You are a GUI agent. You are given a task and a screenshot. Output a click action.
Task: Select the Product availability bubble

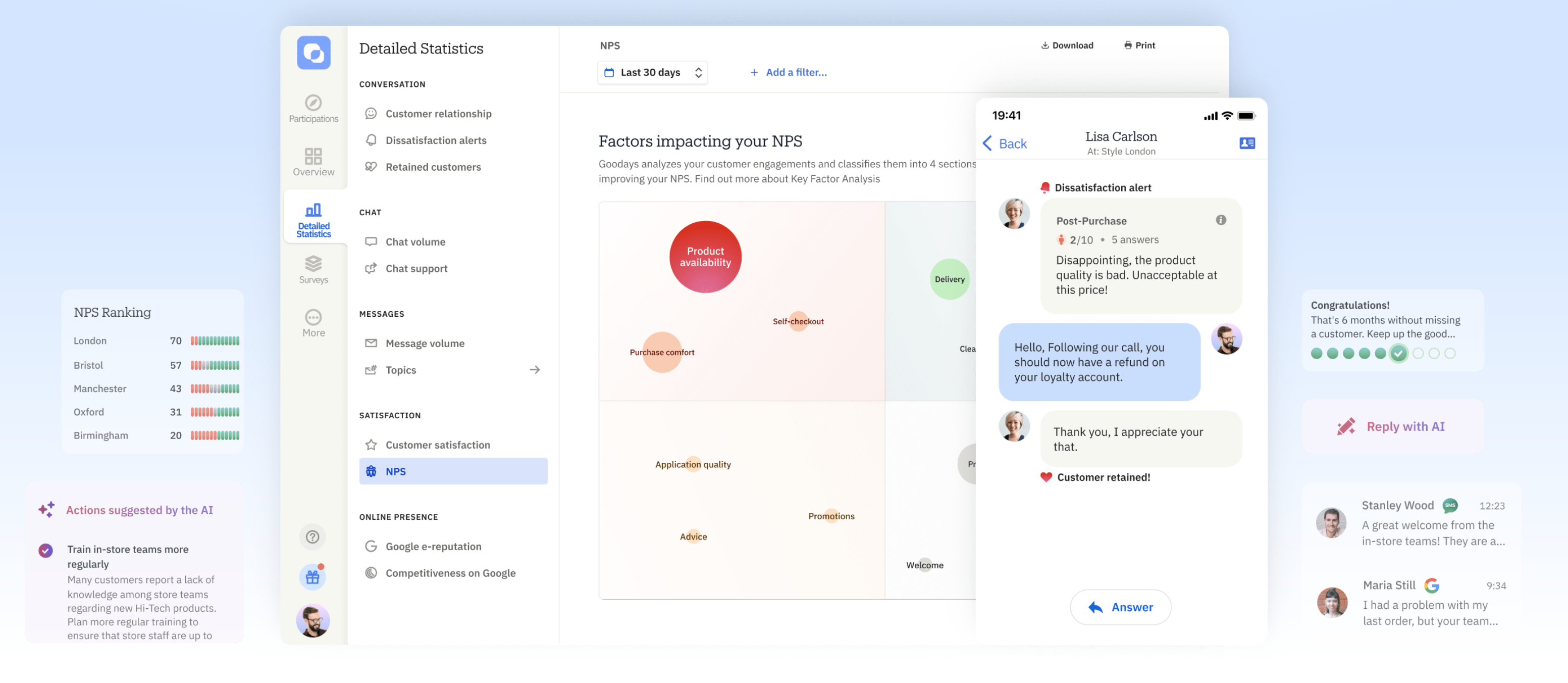(705, 257)
